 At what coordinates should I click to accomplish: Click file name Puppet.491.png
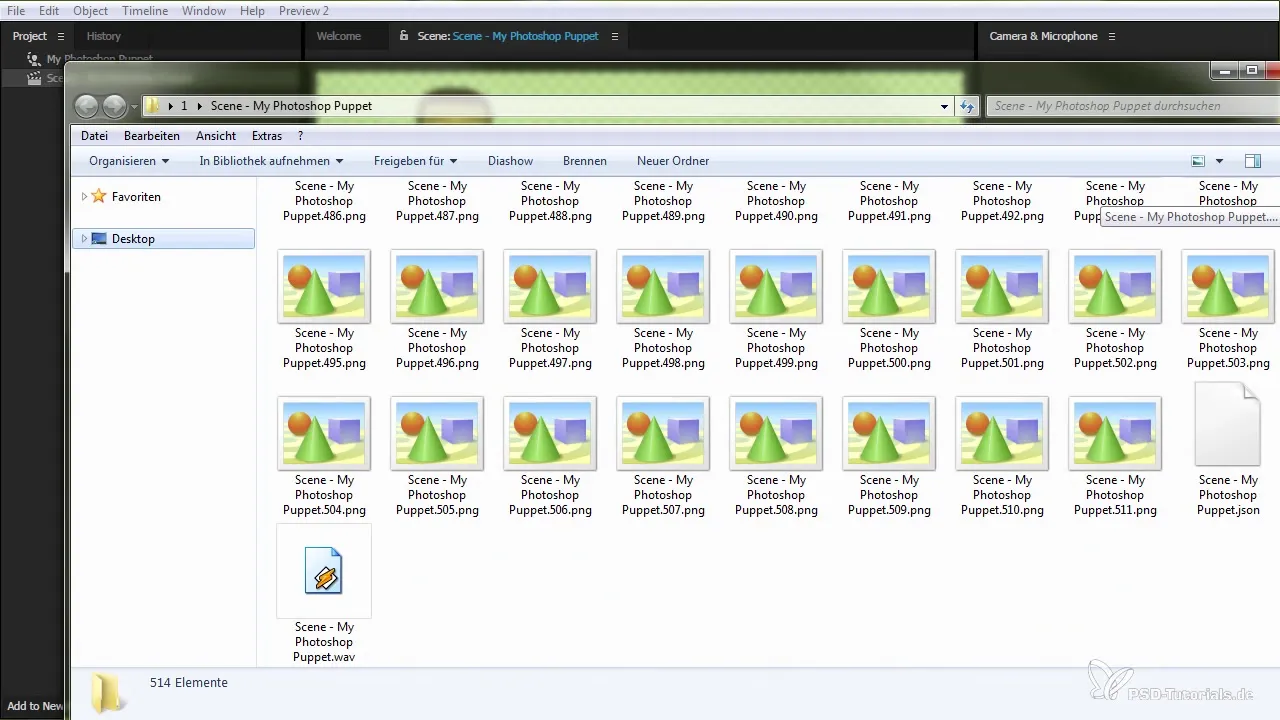click(x=889, y=201)
